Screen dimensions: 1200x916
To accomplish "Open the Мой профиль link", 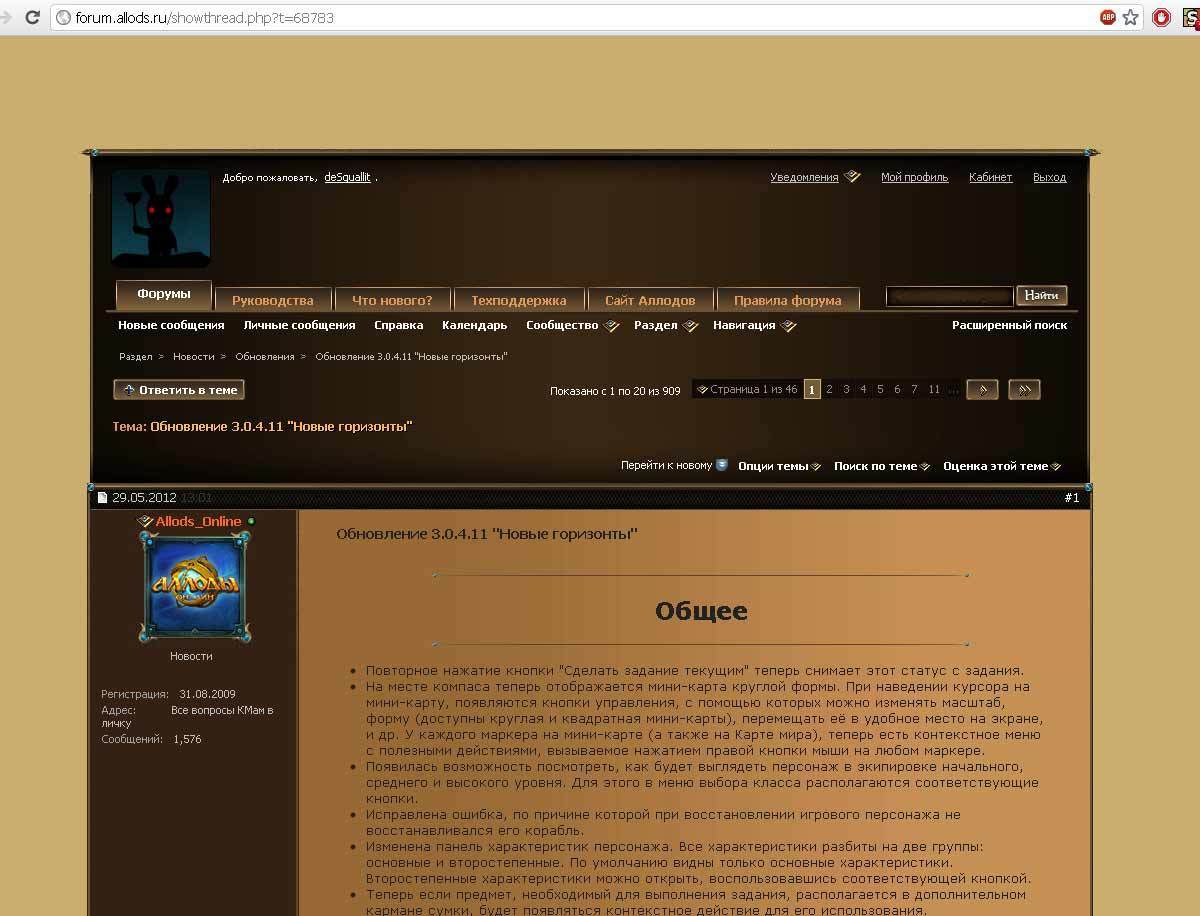I will click(914, 177).
